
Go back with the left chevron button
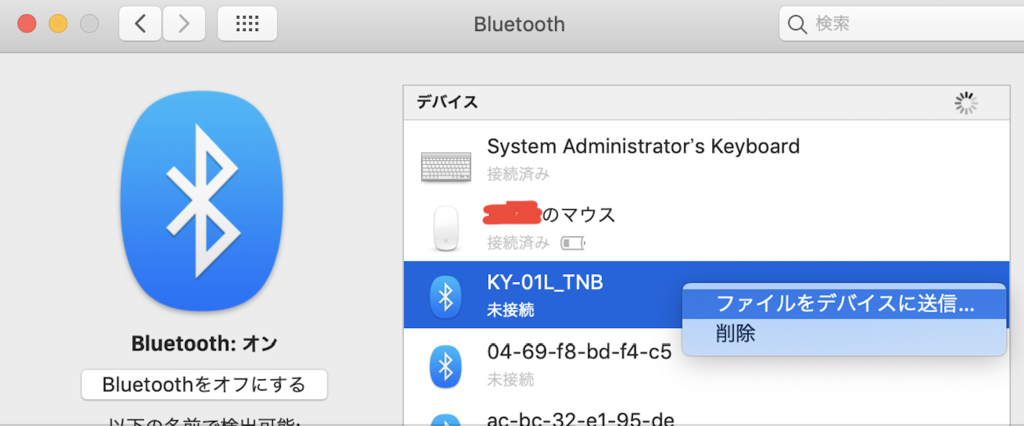140,24
